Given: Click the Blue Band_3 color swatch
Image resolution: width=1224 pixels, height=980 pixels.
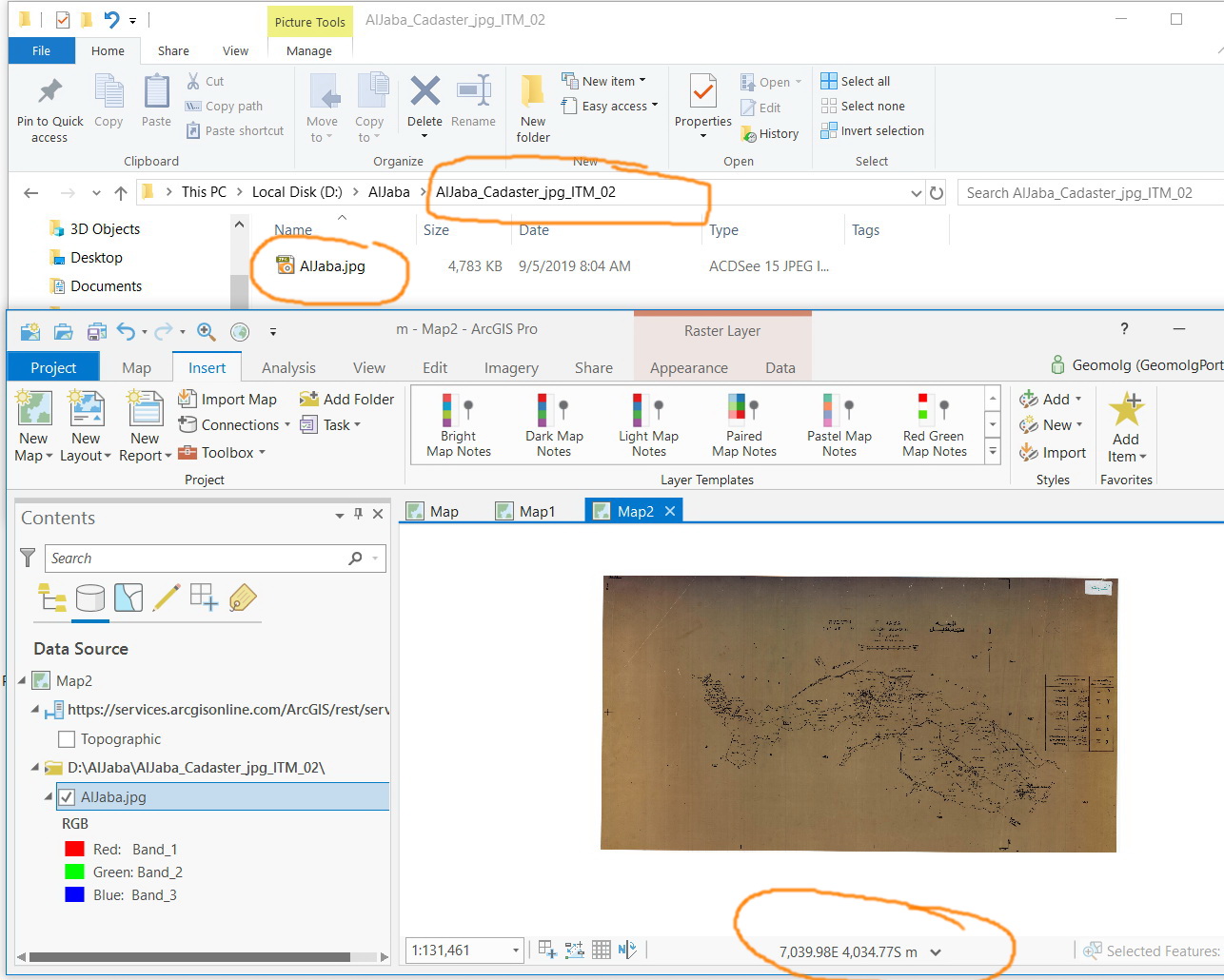Looking at the screenshot, I should tap(74, 895).
